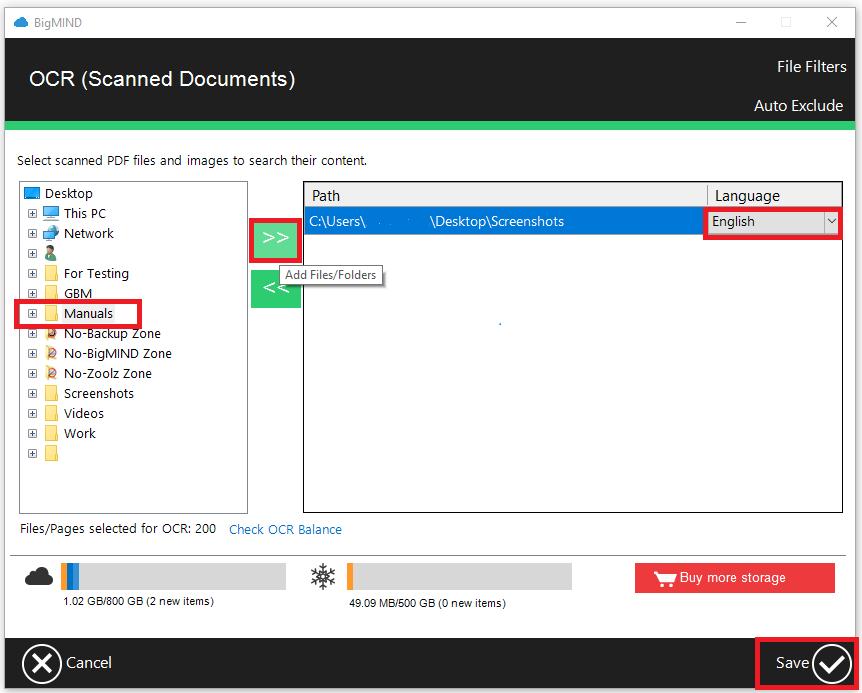Image resolution: width=862 pixels, height=693 pixels.
Task: Click the cloud storage usage bar
Action: click(x=174, y=576)
